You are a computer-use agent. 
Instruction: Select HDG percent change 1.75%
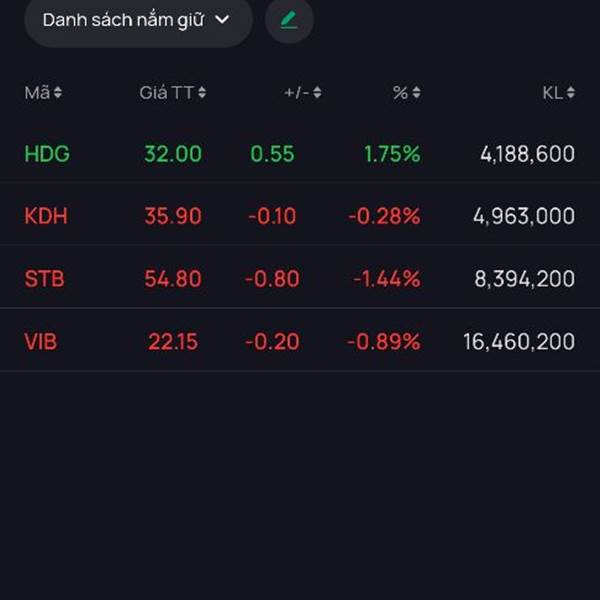tap(392, 154)
